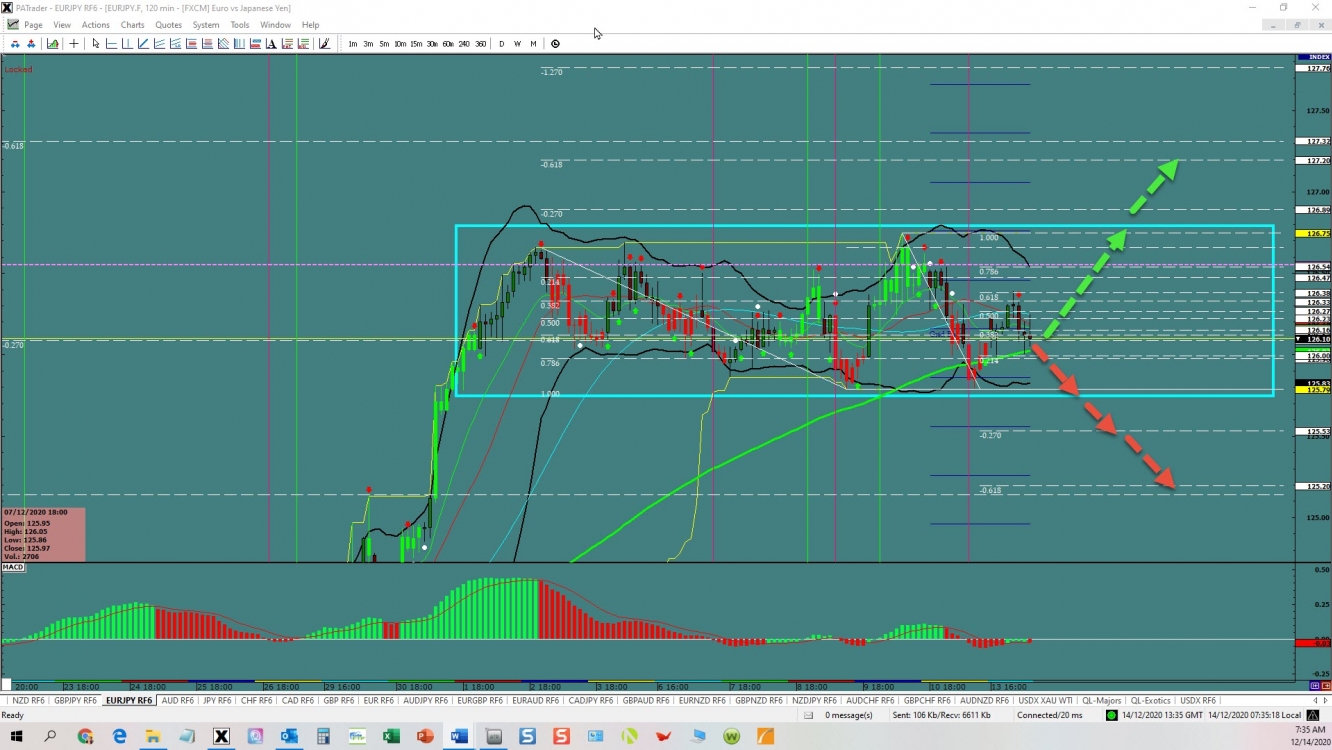Open the Quotes menu
1332x750 pixels.
[169, 25]
